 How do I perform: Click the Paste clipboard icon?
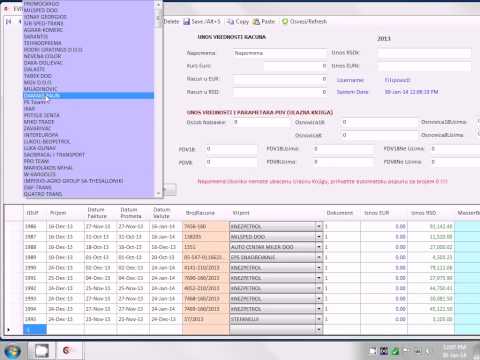click(x=256, y=22)
